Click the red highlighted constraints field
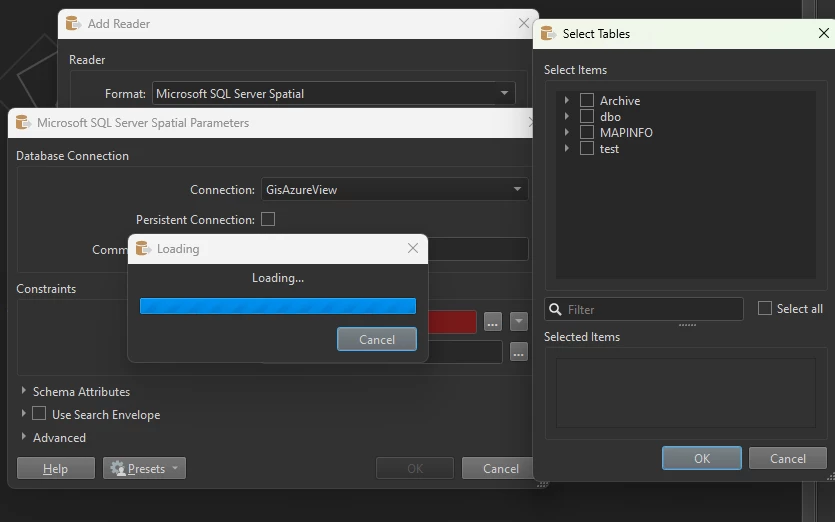Screen dimensions: 835x522 click(452, 322)
